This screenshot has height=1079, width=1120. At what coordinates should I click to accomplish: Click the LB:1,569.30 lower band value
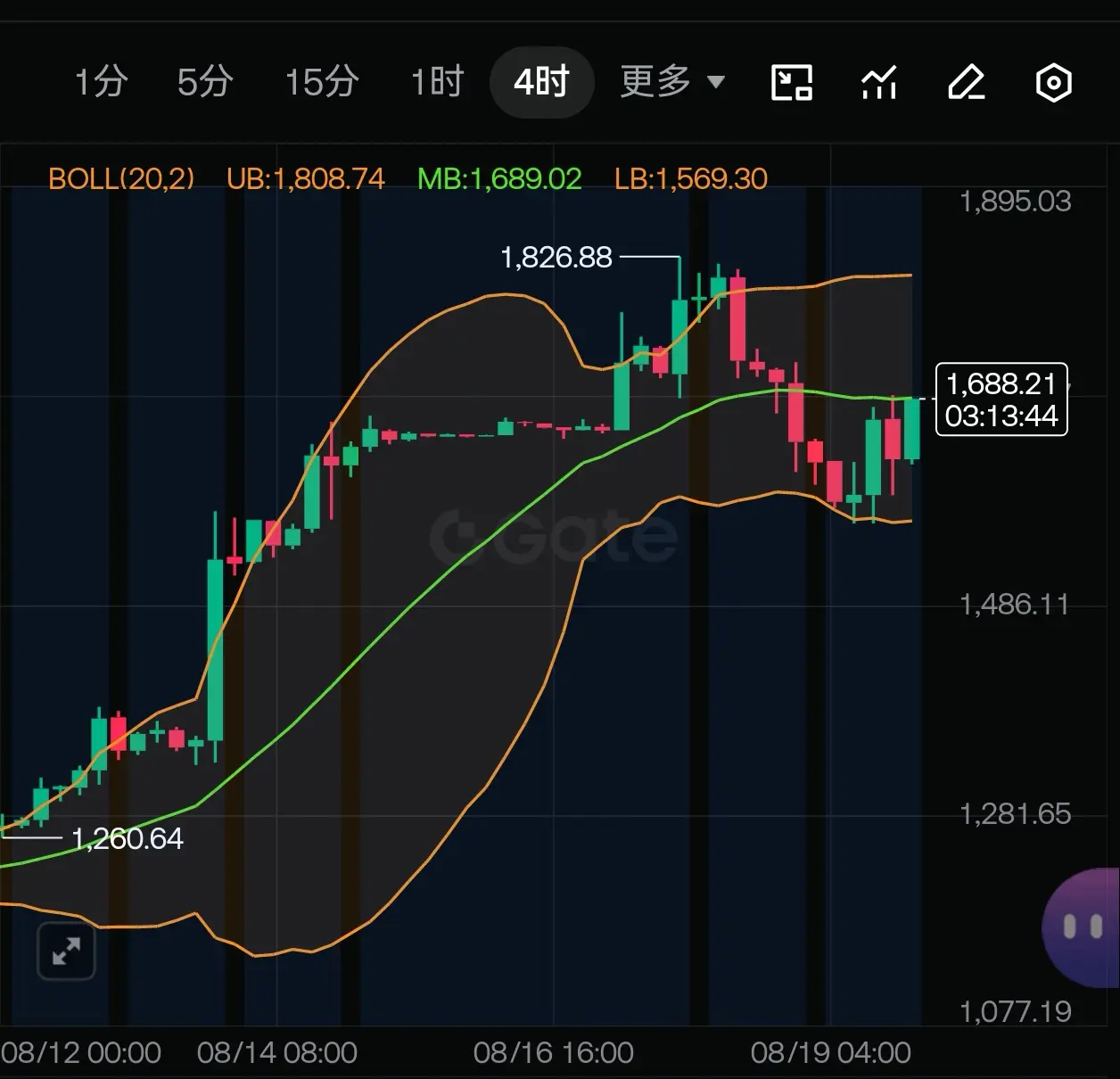tap(691, 178)
